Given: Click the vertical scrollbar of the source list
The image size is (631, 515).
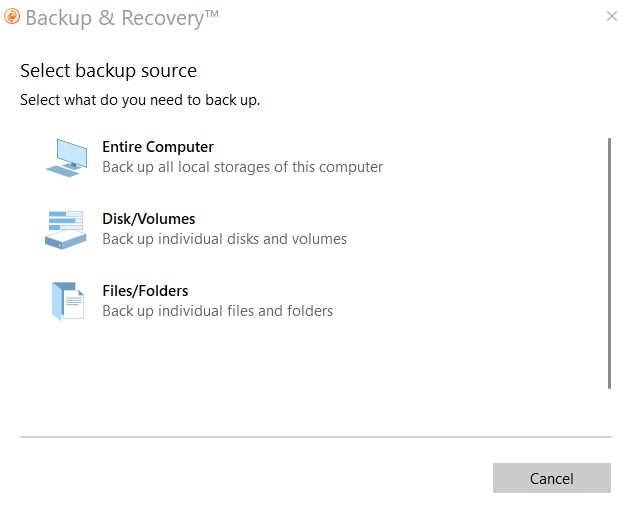Looking at the screenshot, I should point(609,262).
